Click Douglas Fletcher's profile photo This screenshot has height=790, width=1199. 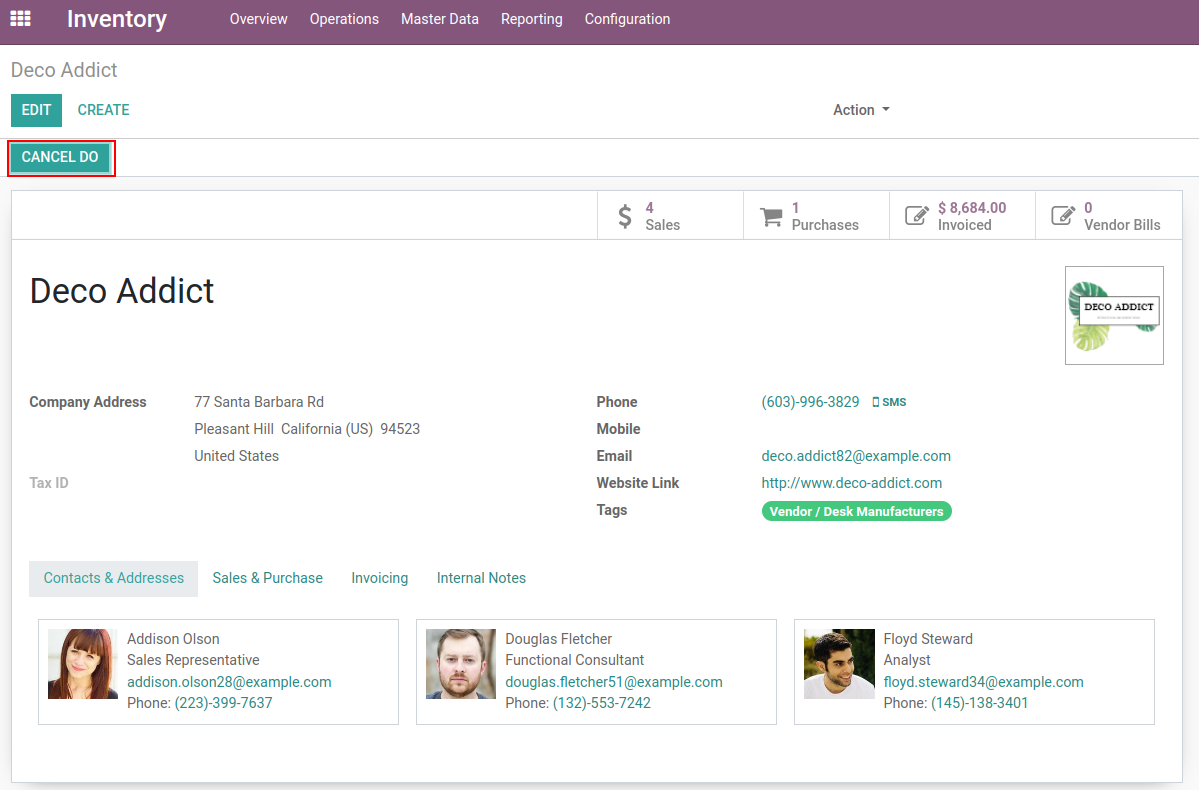[461, 664]
